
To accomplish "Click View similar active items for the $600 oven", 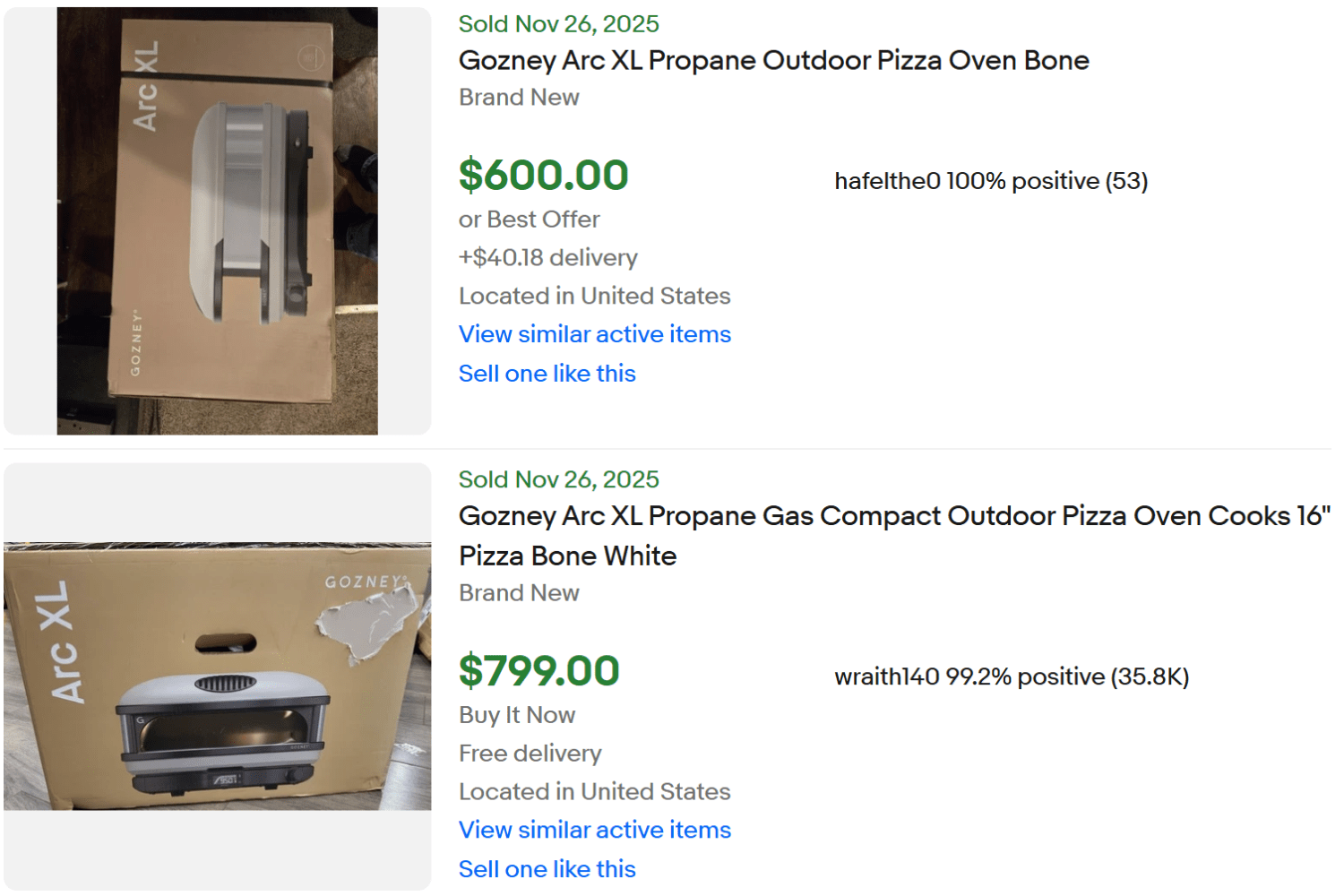I will pyautogui.click(x=594, y=334).
